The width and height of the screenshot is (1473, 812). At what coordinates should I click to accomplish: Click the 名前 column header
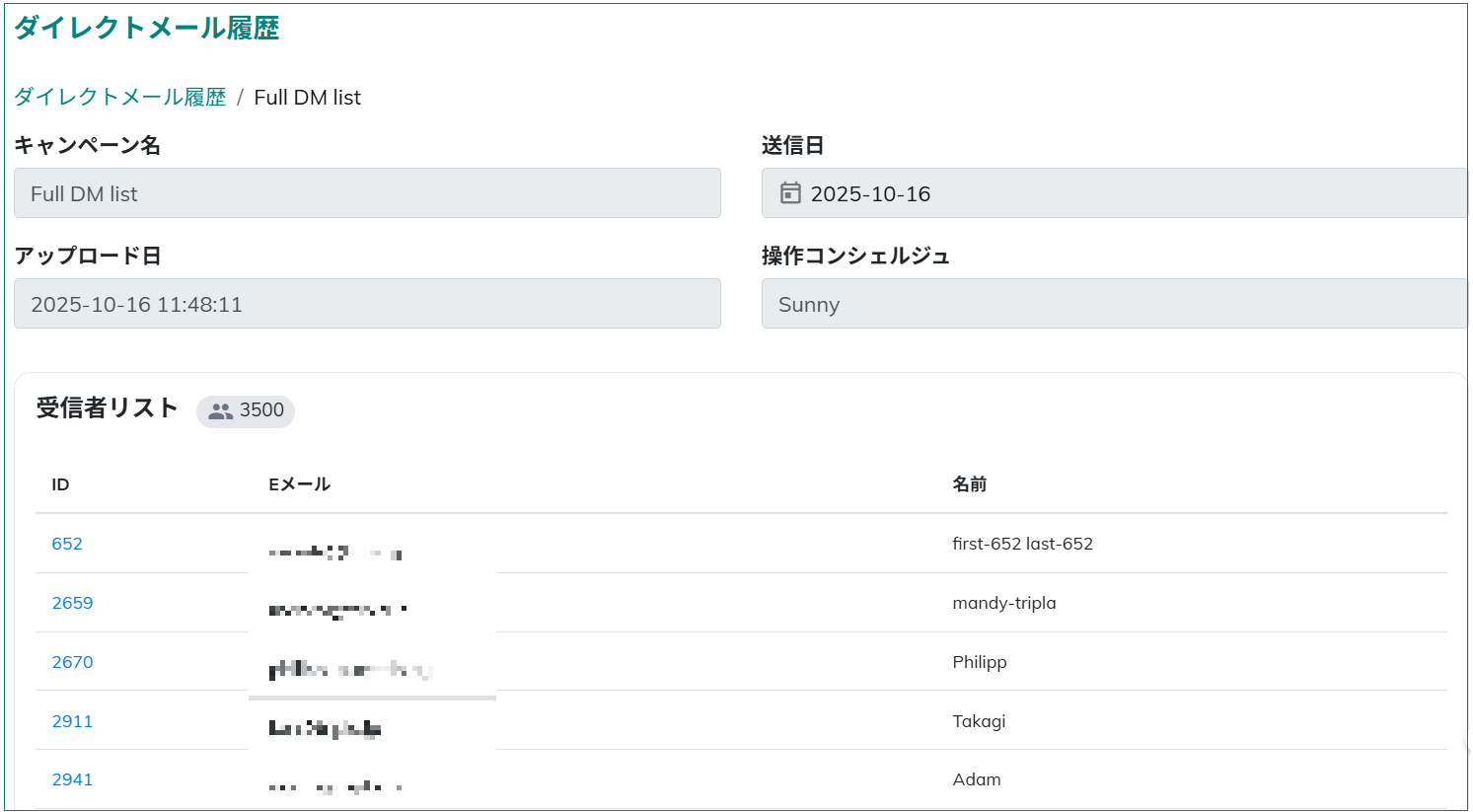[969, 484]
